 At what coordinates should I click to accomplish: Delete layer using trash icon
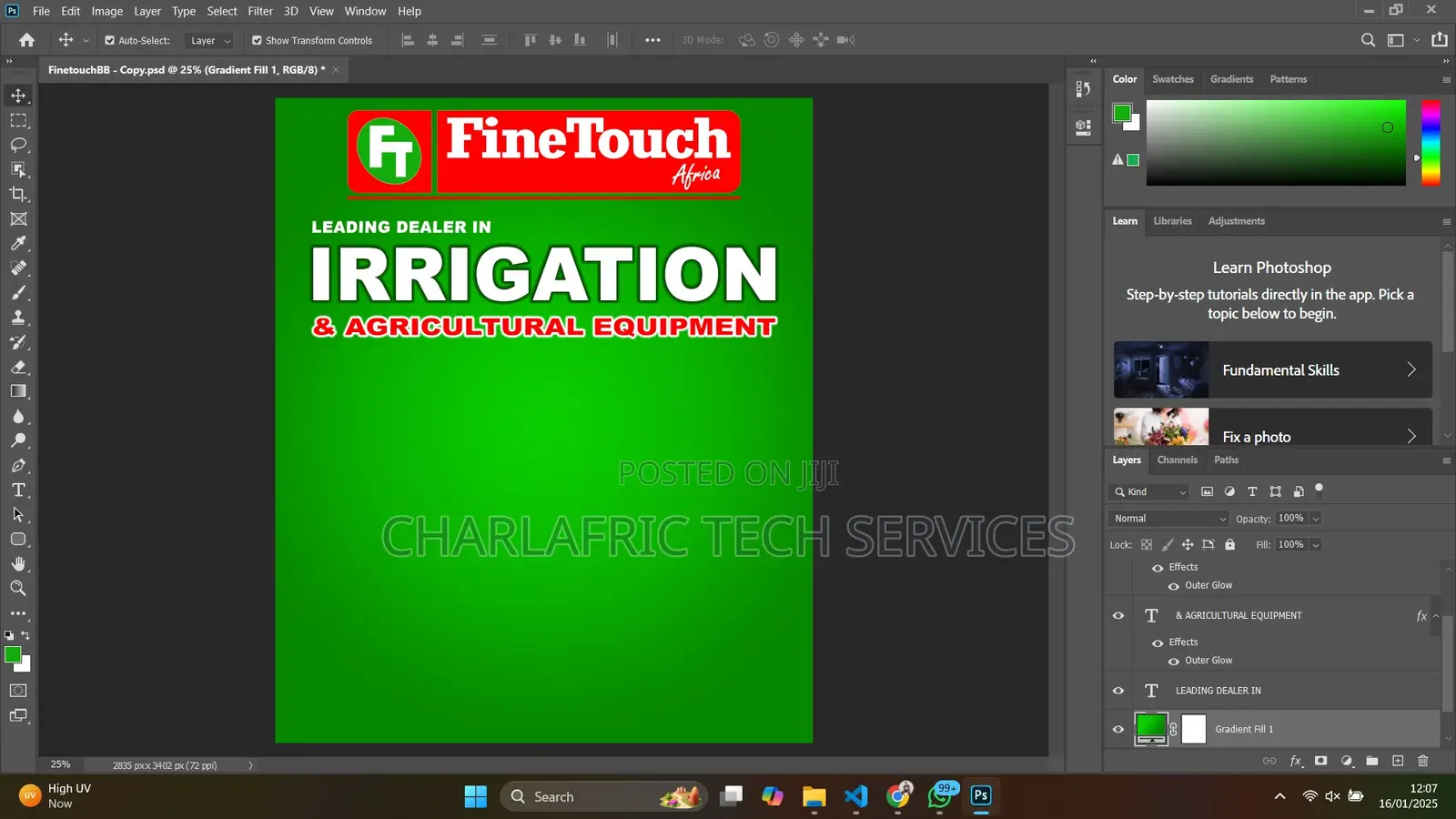click(1423, 761)
